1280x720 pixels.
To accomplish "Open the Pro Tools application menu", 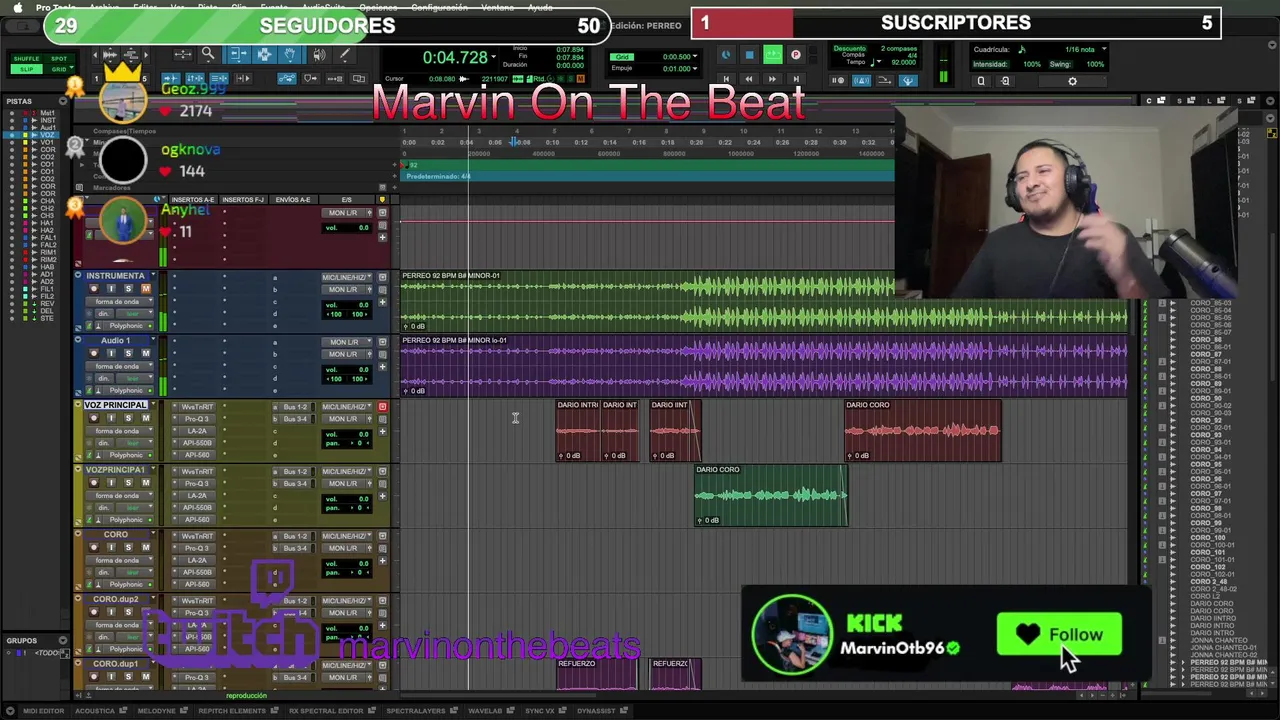I will pos(56,7).
